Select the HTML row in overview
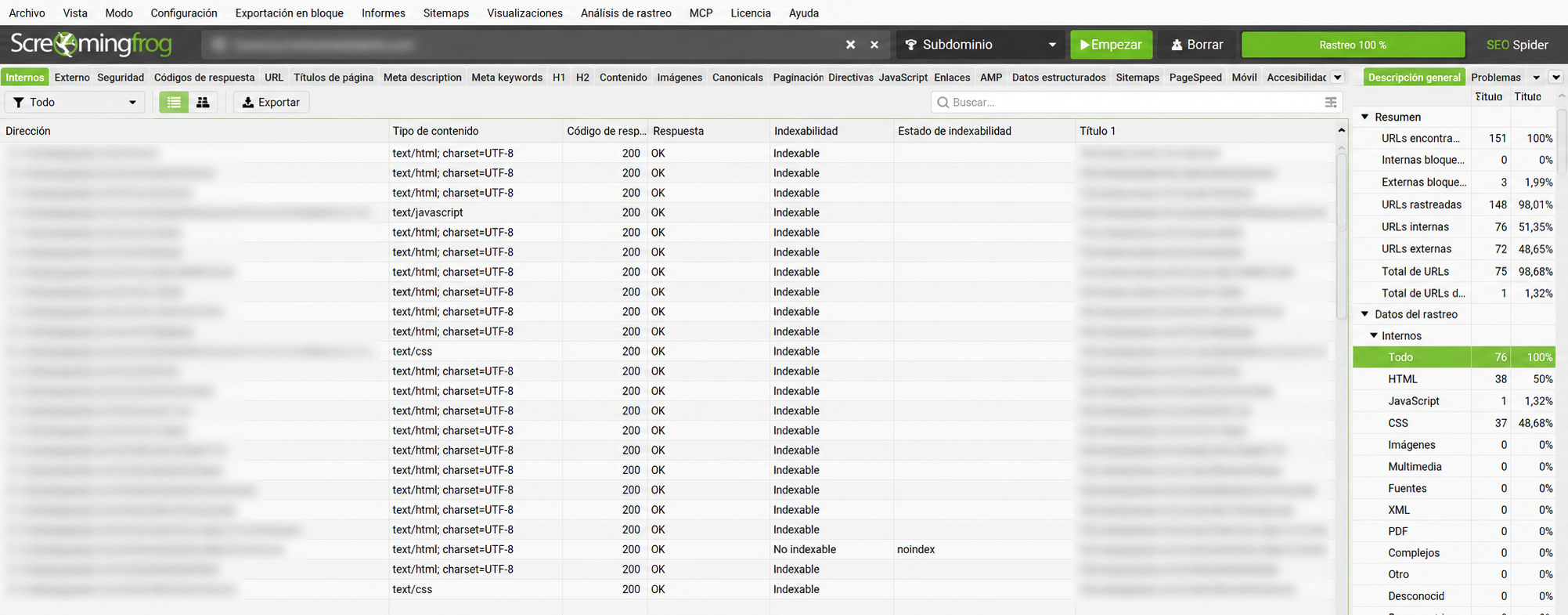 [x=1454, y=379]
